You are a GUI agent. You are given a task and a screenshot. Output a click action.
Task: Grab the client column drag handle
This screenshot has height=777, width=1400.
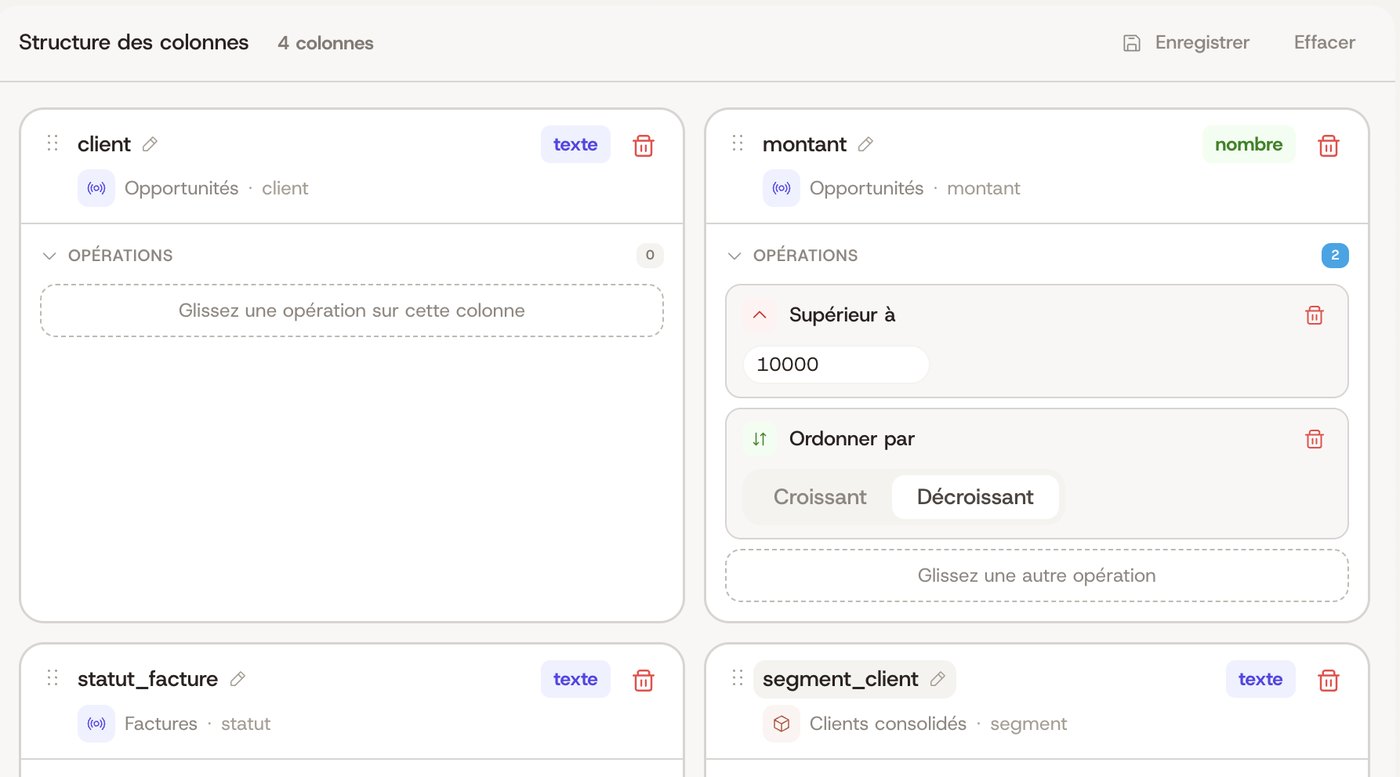[53, 143]
